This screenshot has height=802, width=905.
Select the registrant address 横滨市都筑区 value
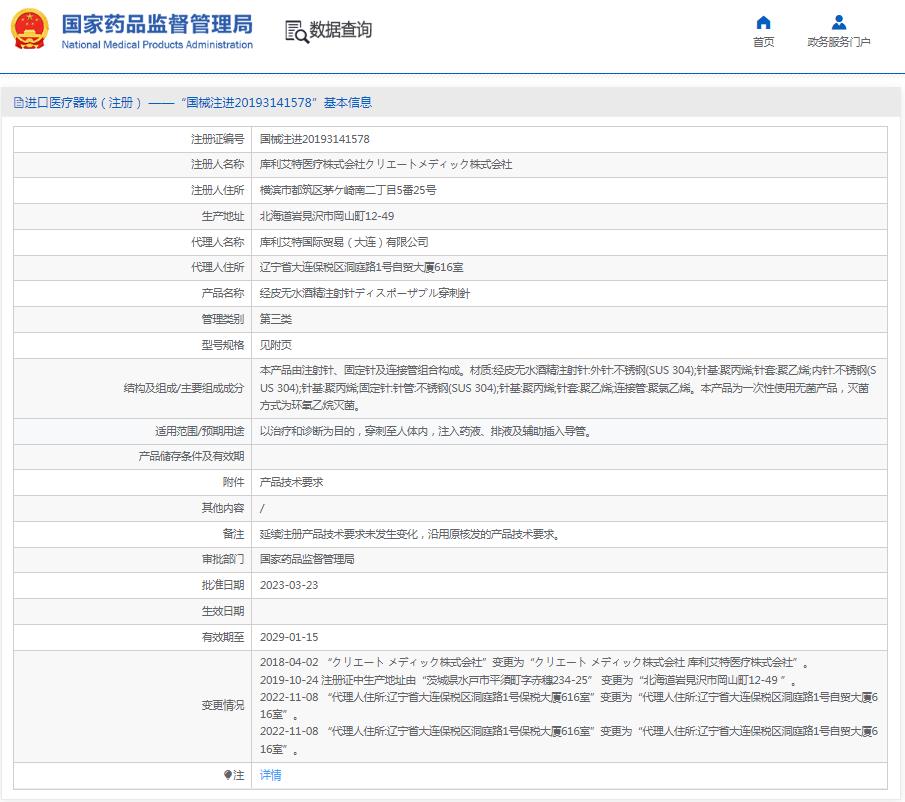(348, 190)
